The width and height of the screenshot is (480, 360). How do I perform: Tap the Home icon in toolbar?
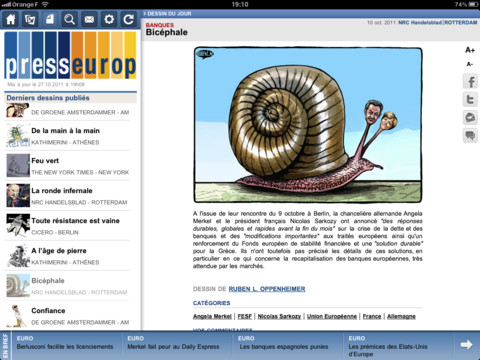(11, 20)
